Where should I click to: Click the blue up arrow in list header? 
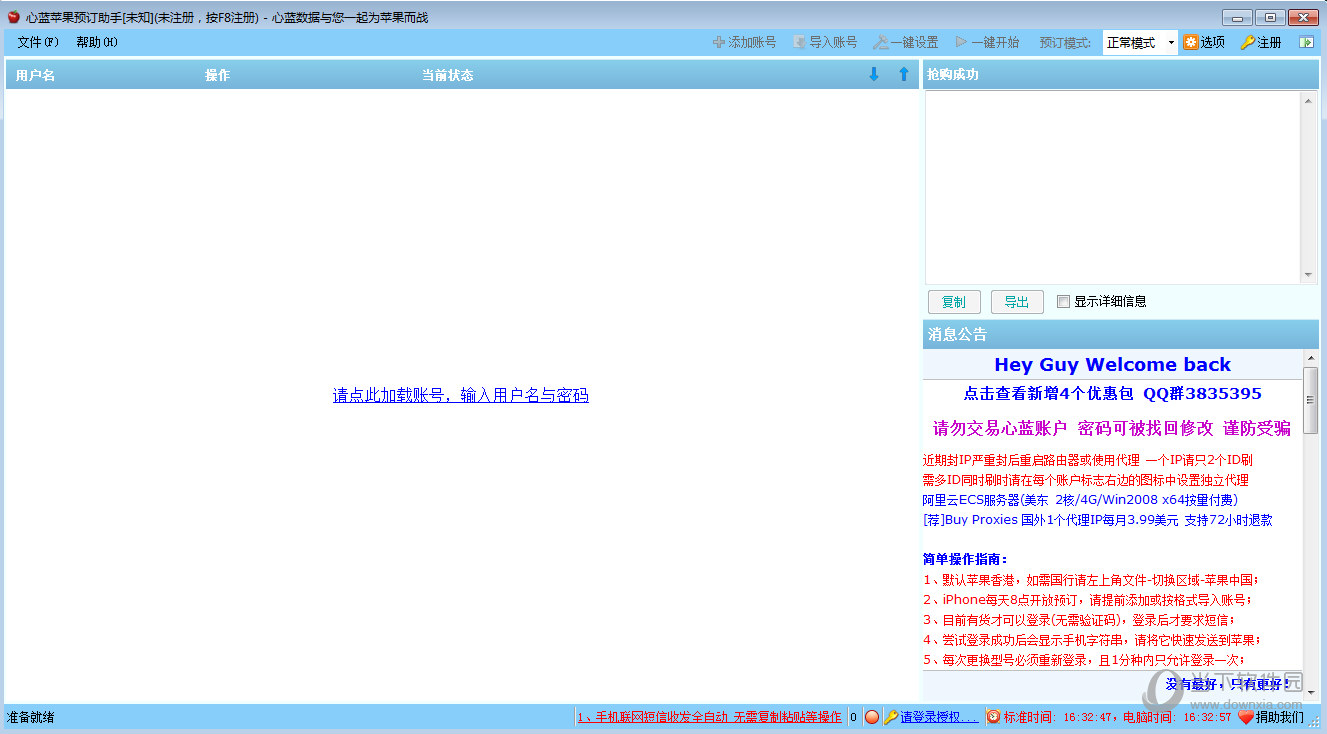point(903,75)
